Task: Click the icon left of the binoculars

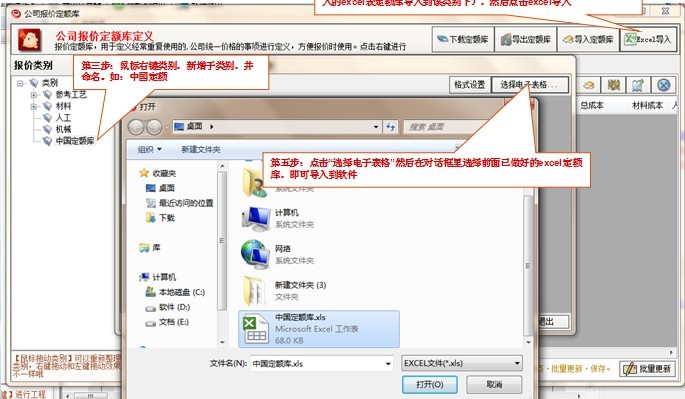Action: [x=588, y=85]
